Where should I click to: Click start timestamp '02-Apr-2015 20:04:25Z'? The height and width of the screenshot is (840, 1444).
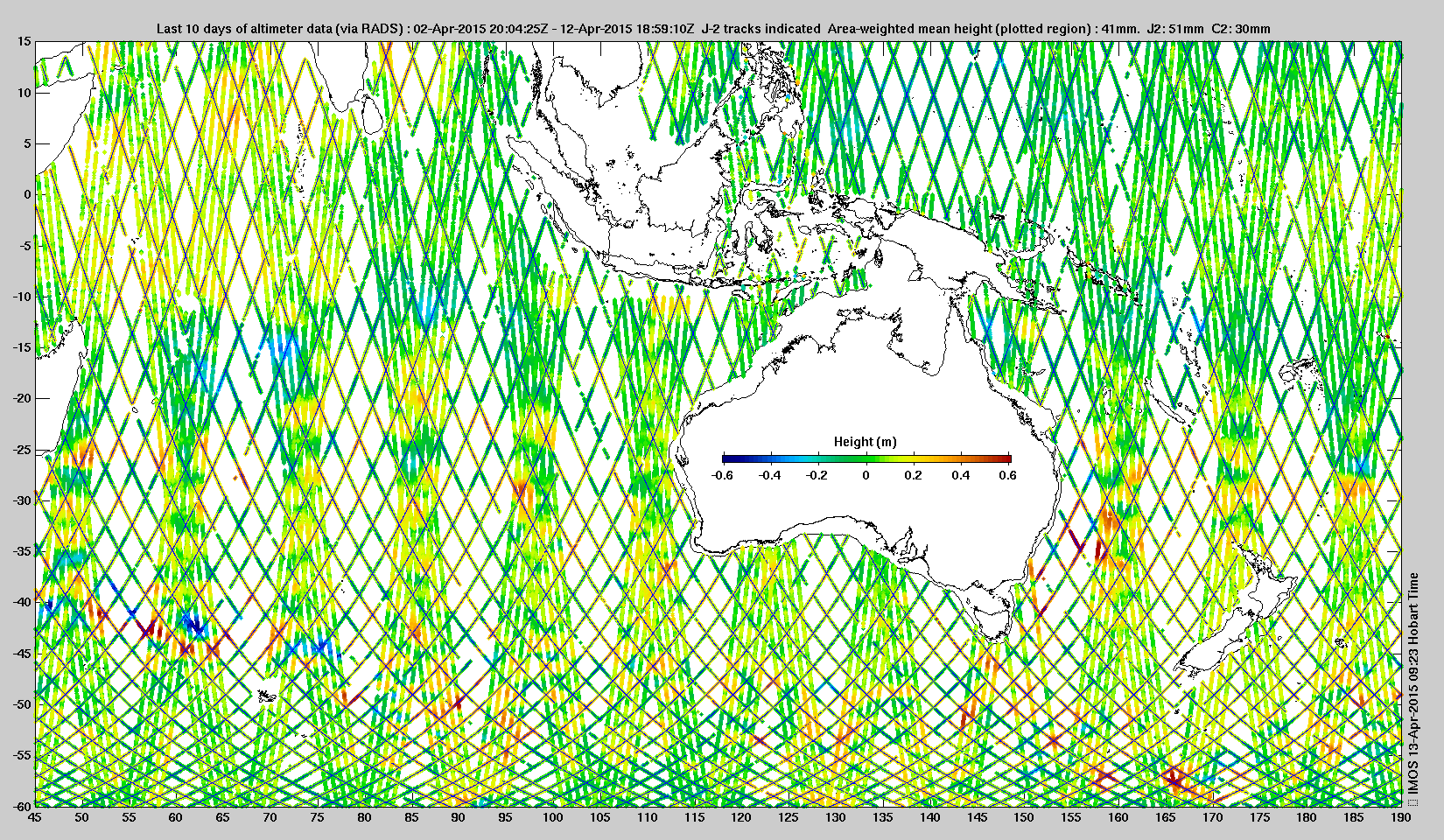480,28
